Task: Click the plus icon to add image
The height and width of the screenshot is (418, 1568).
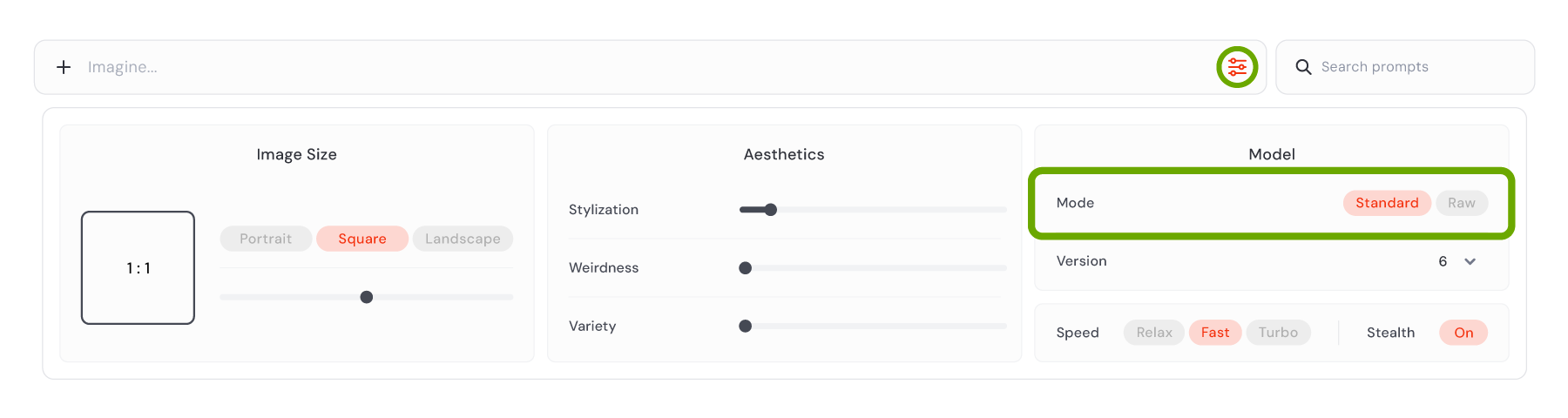Action: pyautogui.click(x=64, y=67)
